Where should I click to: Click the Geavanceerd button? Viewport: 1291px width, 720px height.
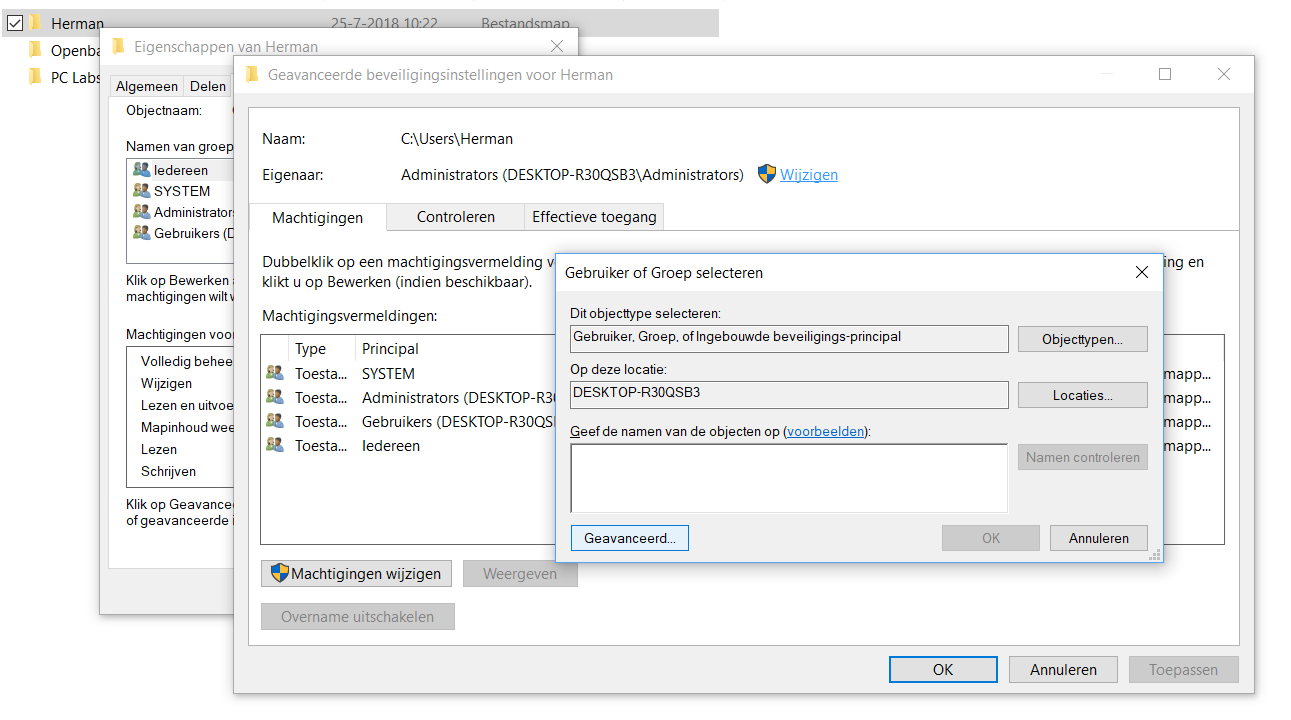629,538
